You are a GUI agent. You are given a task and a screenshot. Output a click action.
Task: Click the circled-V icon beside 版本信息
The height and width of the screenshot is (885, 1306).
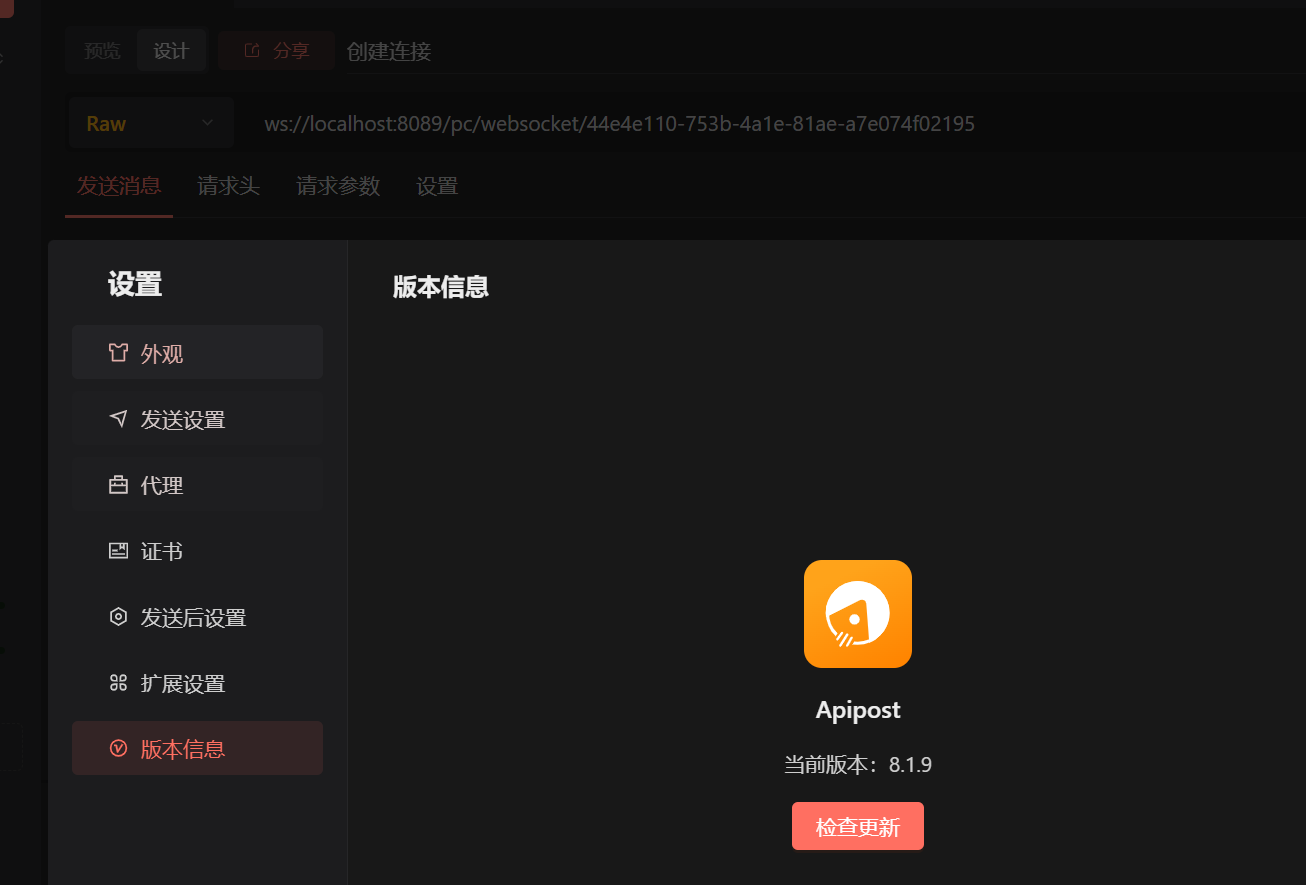click(x=118, y=748)
